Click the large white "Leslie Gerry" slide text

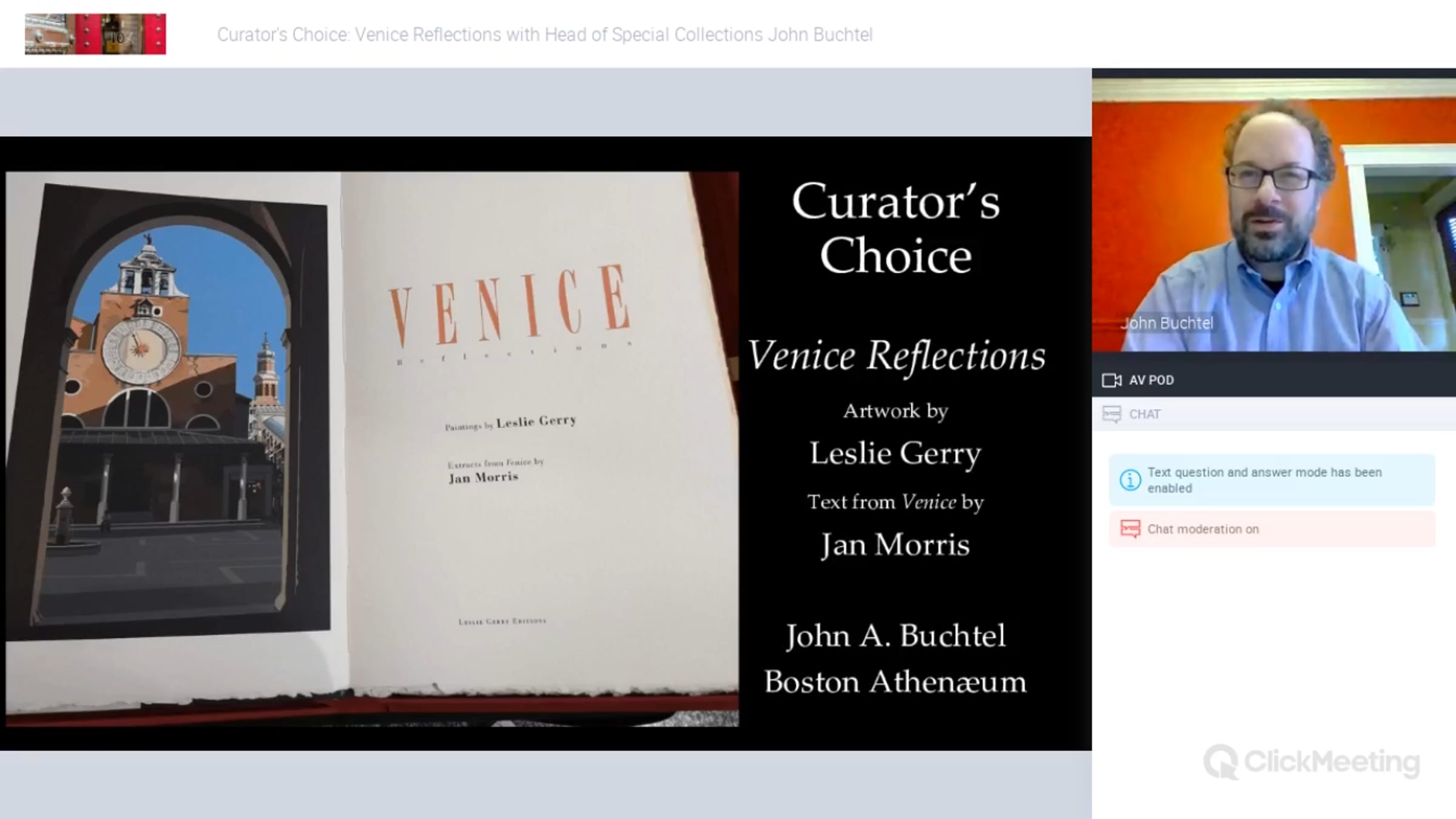tap(895, 453)
